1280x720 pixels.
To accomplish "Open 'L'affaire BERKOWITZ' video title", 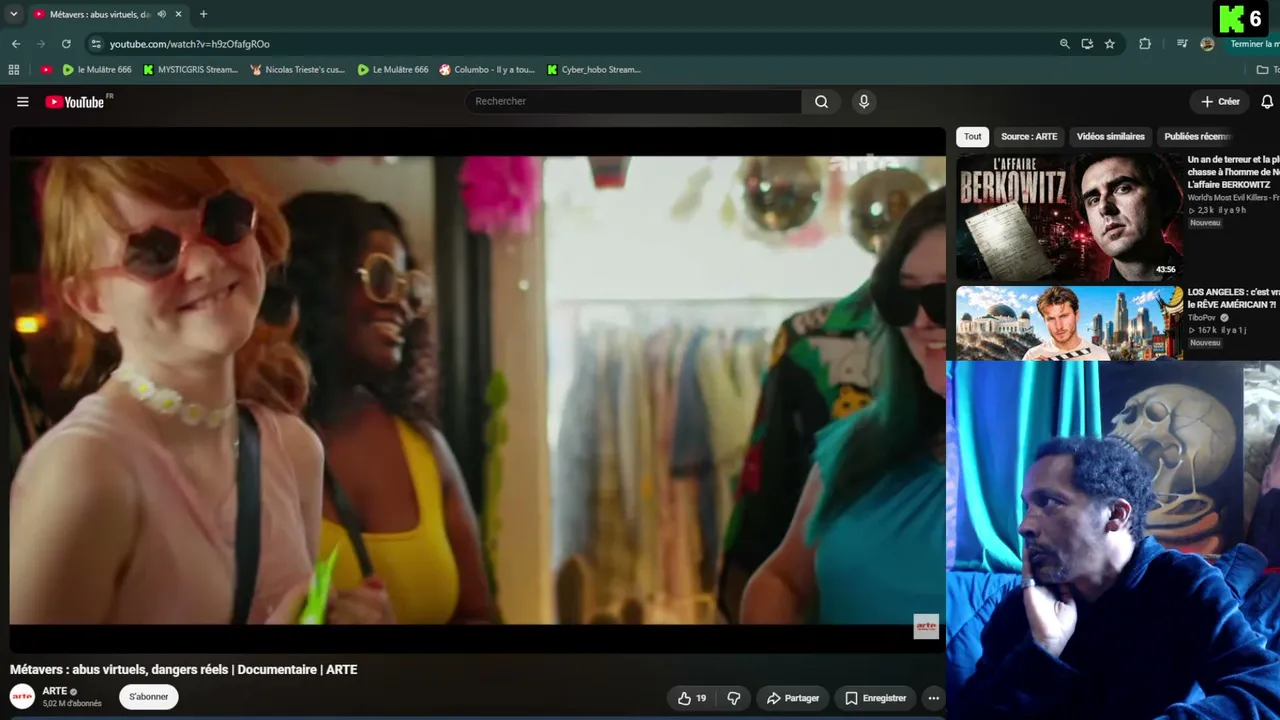I will [1233, 172].
